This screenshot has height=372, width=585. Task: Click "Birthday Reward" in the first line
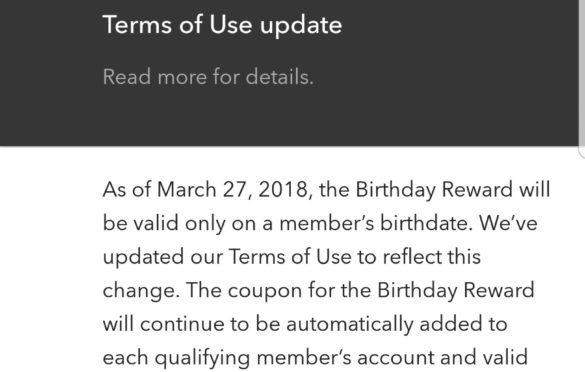point(434,190)
